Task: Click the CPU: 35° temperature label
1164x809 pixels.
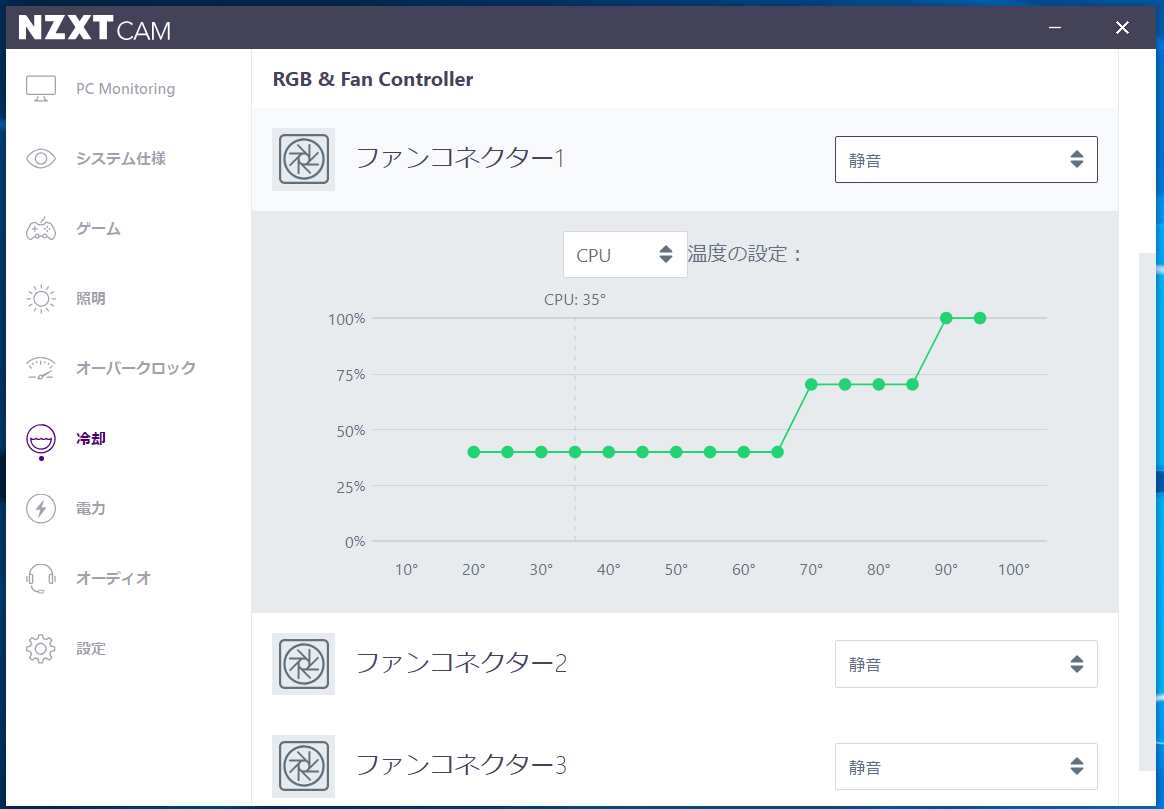Action: [x=575, y=299]
